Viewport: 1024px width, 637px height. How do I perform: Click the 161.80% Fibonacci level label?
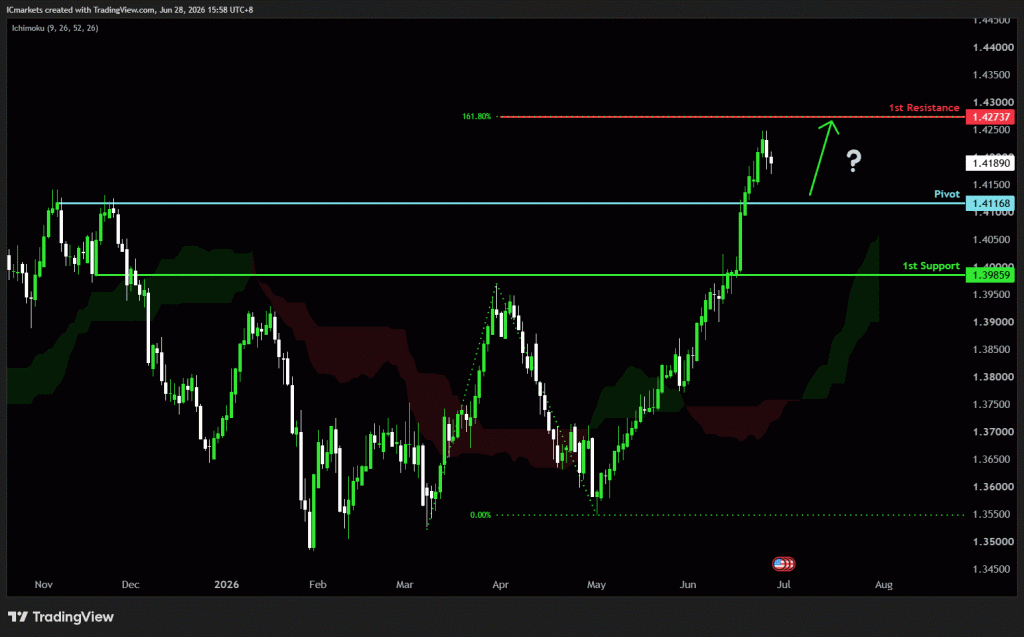click(x=476, y=116)
